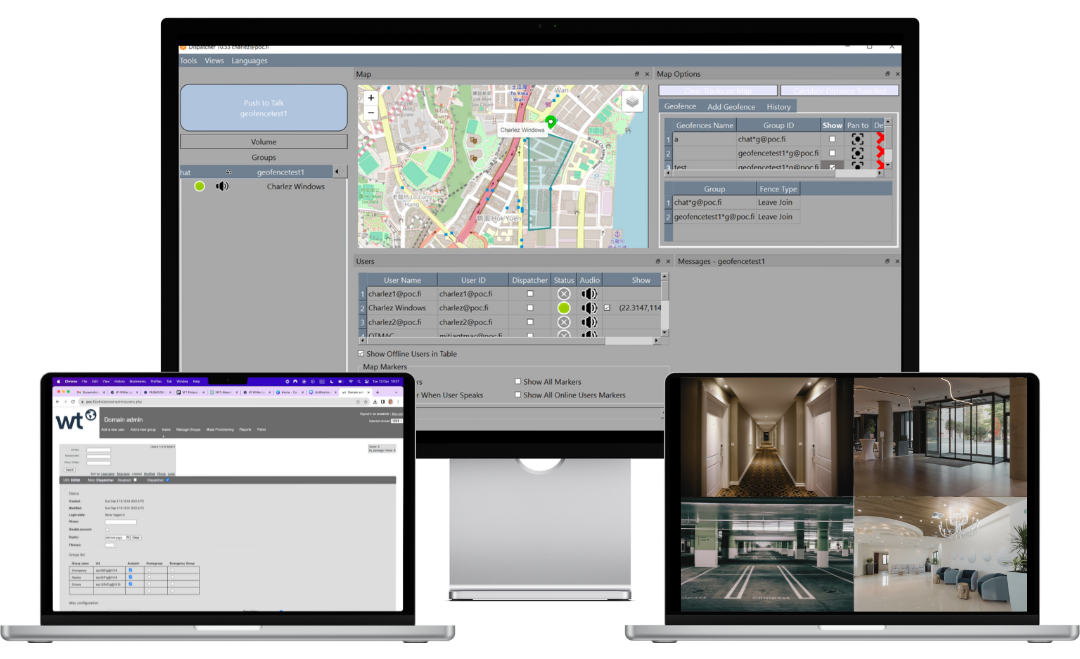Zoom in on the map with plus button
Viewport: 1080px width, 659px height.
(x=371, y=98)
